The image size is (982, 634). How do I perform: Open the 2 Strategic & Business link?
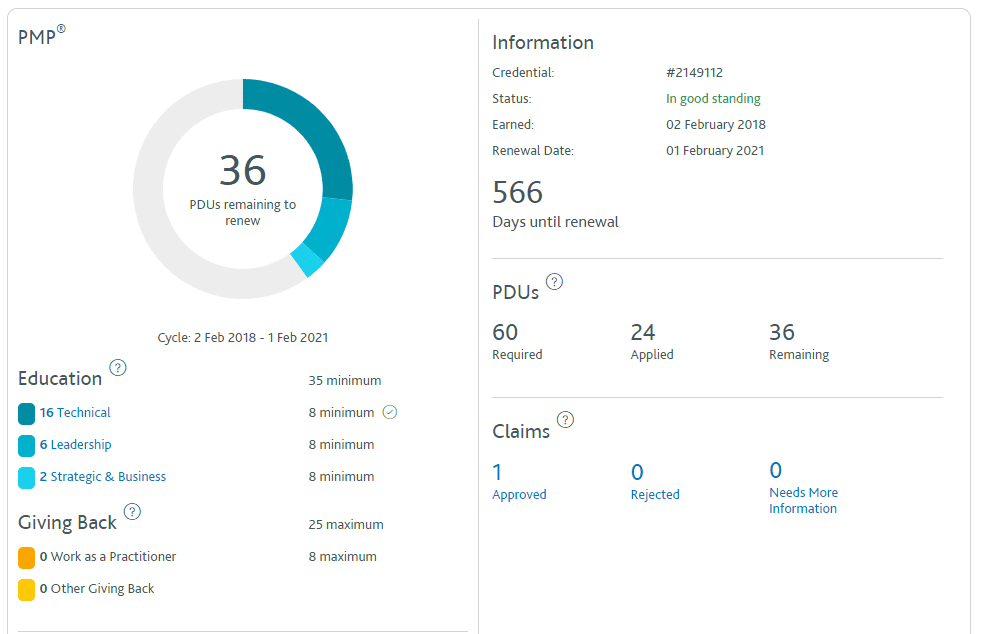click(x=103, y=477)
